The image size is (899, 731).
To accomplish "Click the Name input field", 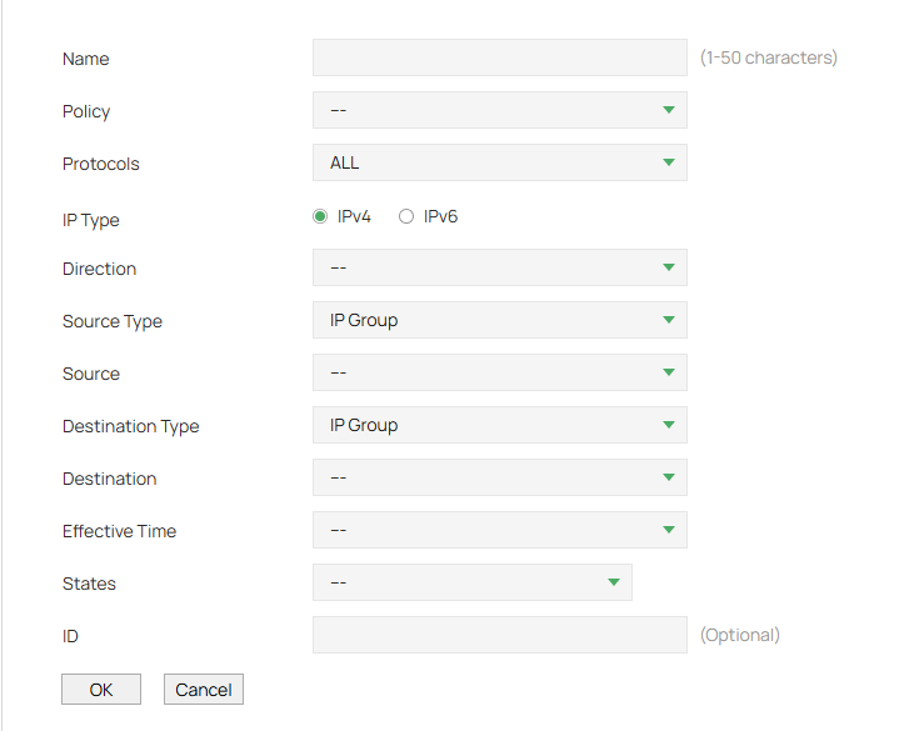I will tap(499, 57).
